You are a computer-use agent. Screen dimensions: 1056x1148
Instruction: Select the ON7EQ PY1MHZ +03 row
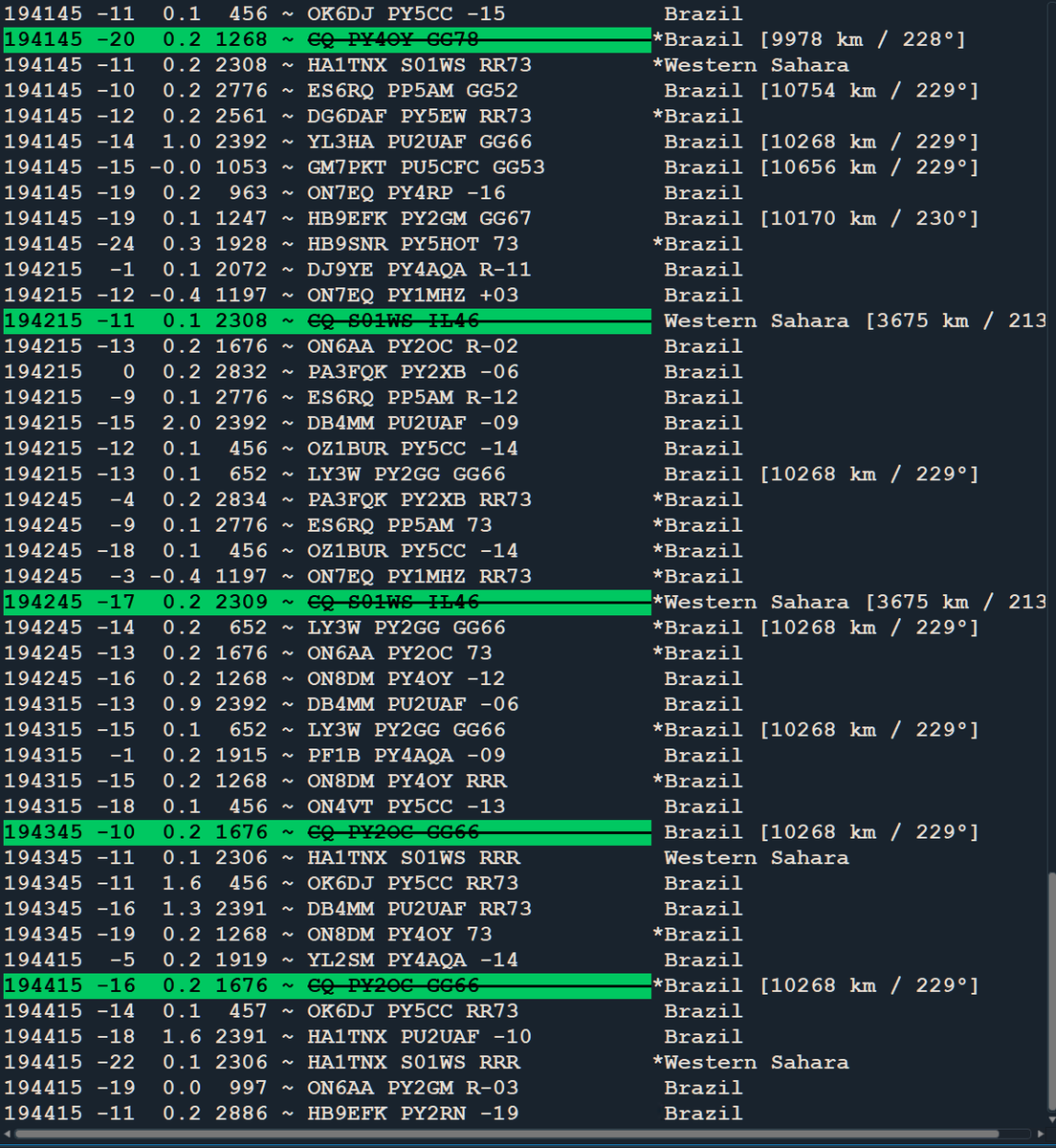(524, 295)
